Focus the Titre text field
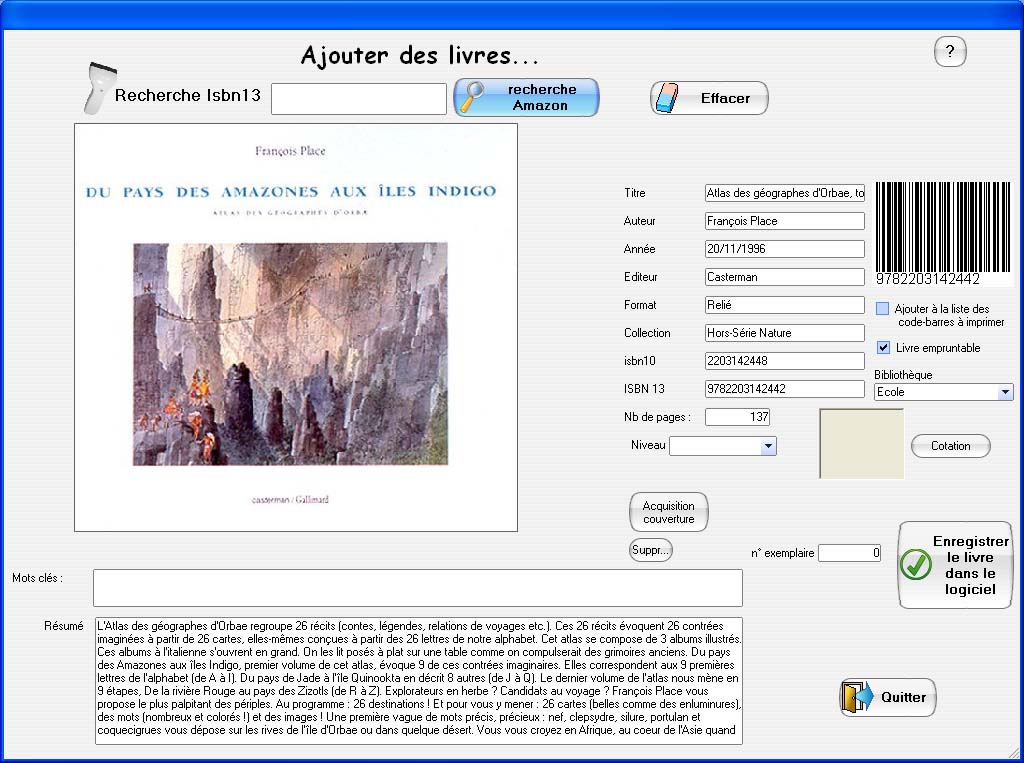The width and height of the screenshot is (1024, 763). 784,193
